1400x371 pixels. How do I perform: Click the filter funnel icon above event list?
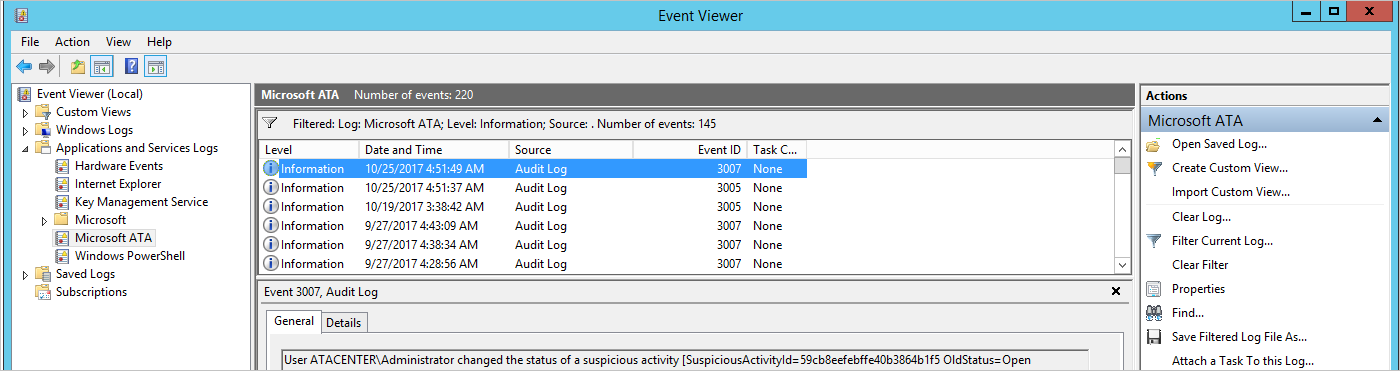pos(269,124)
